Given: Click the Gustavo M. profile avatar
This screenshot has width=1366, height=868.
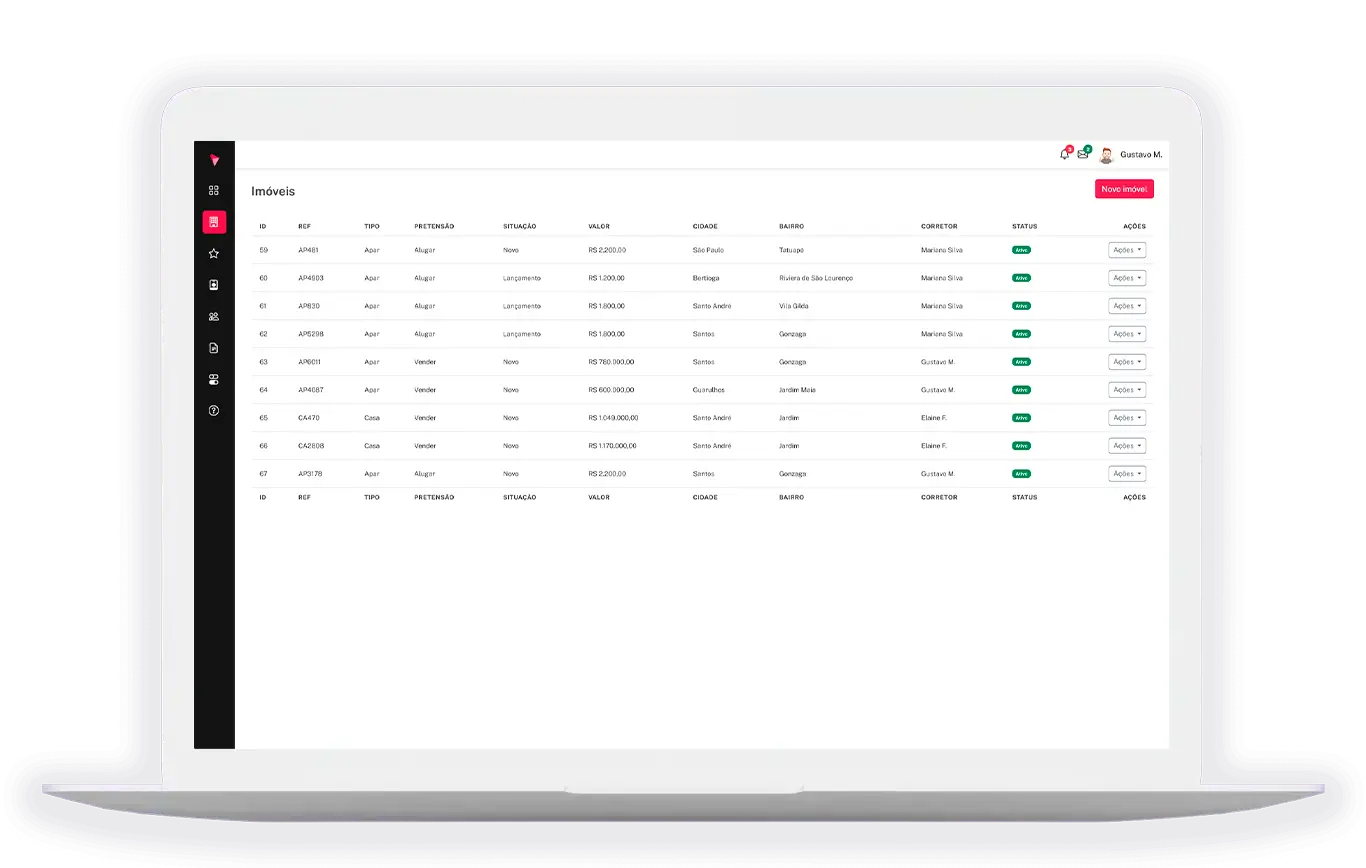Looking at the screenshot, I should coord(1106,155).
